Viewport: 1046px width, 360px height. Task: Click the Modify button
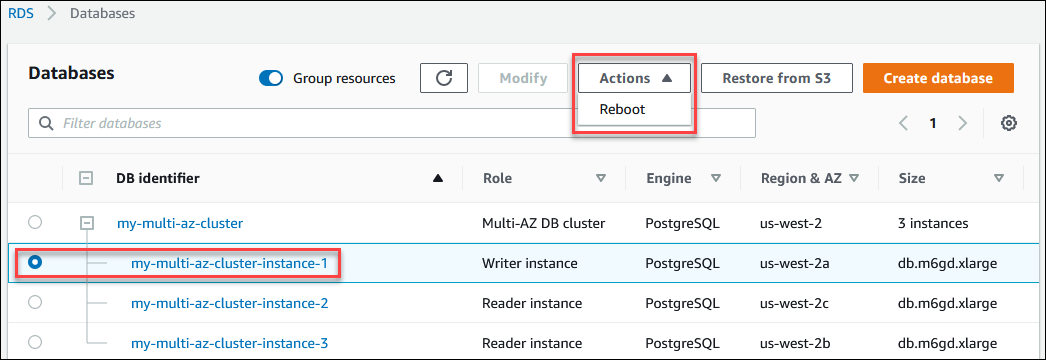[x=523, y=78]
